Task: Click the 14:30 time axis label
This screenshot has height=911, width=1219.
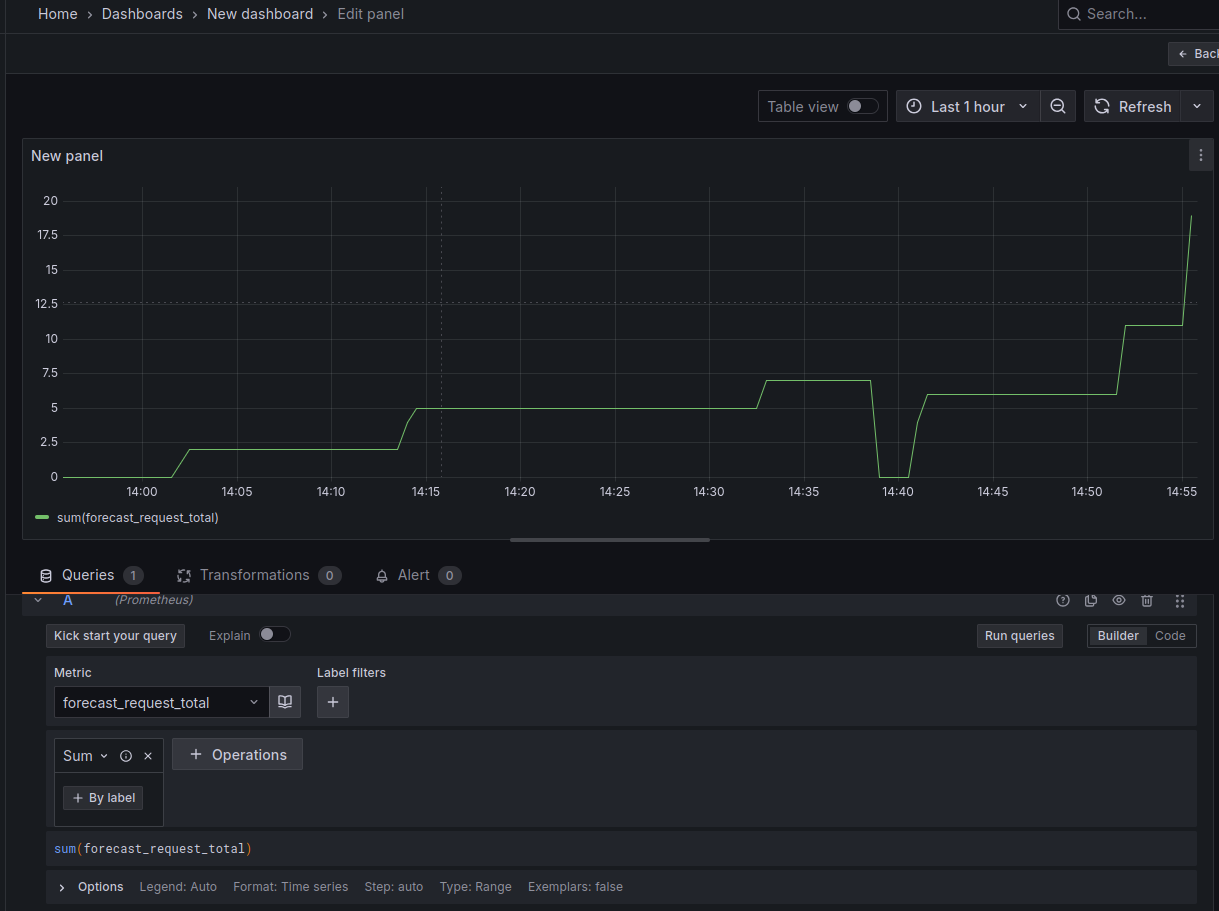Action: 709,492
